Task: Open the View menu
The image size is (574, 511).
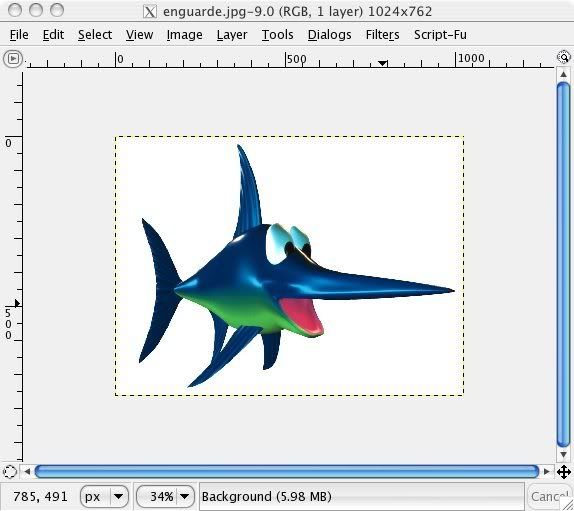Action: coord(139,35)
